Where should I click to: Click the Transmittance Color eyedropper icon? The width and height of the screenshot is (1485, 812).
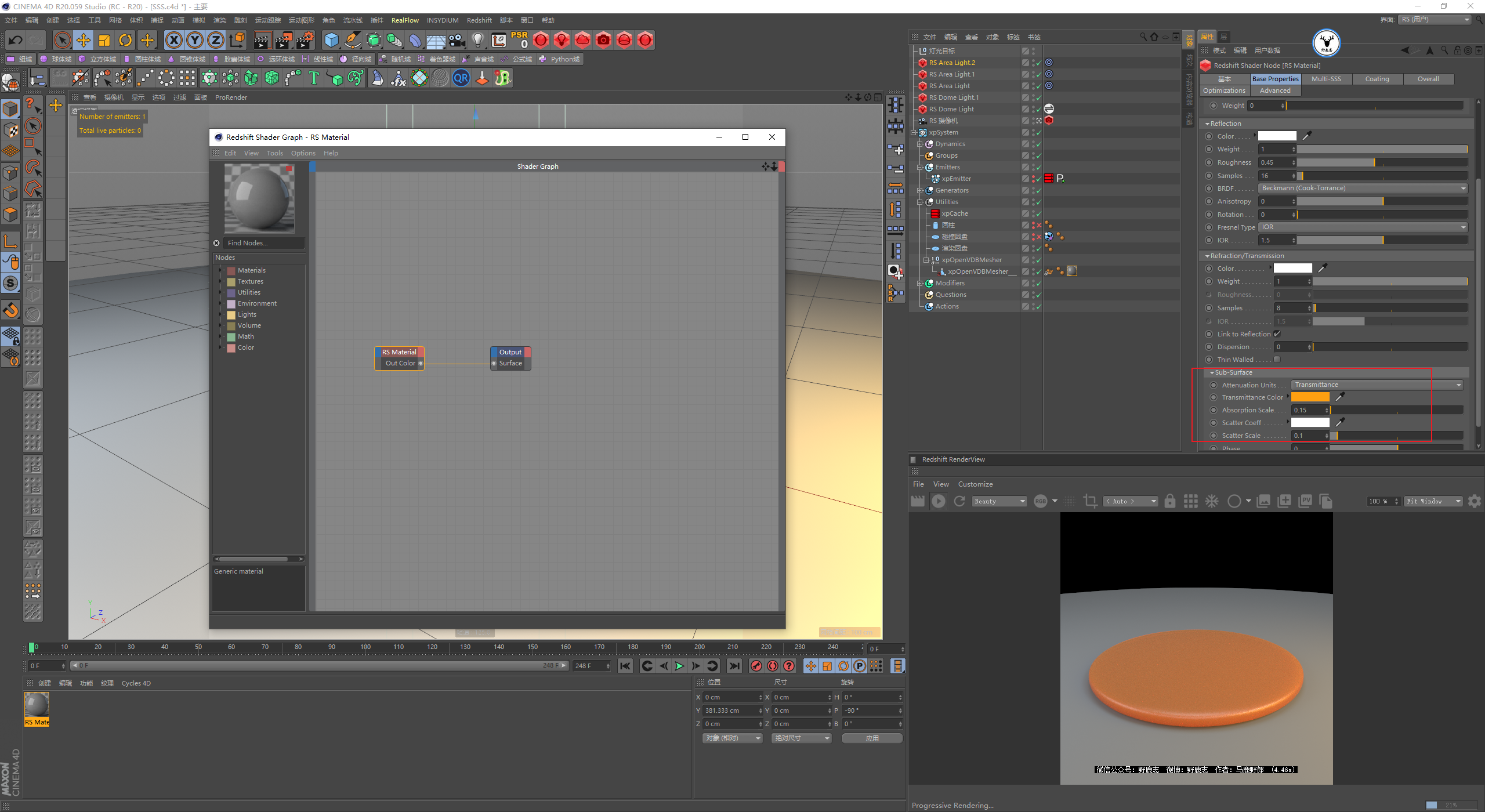pyautogui.click(x=1340, y=397)
